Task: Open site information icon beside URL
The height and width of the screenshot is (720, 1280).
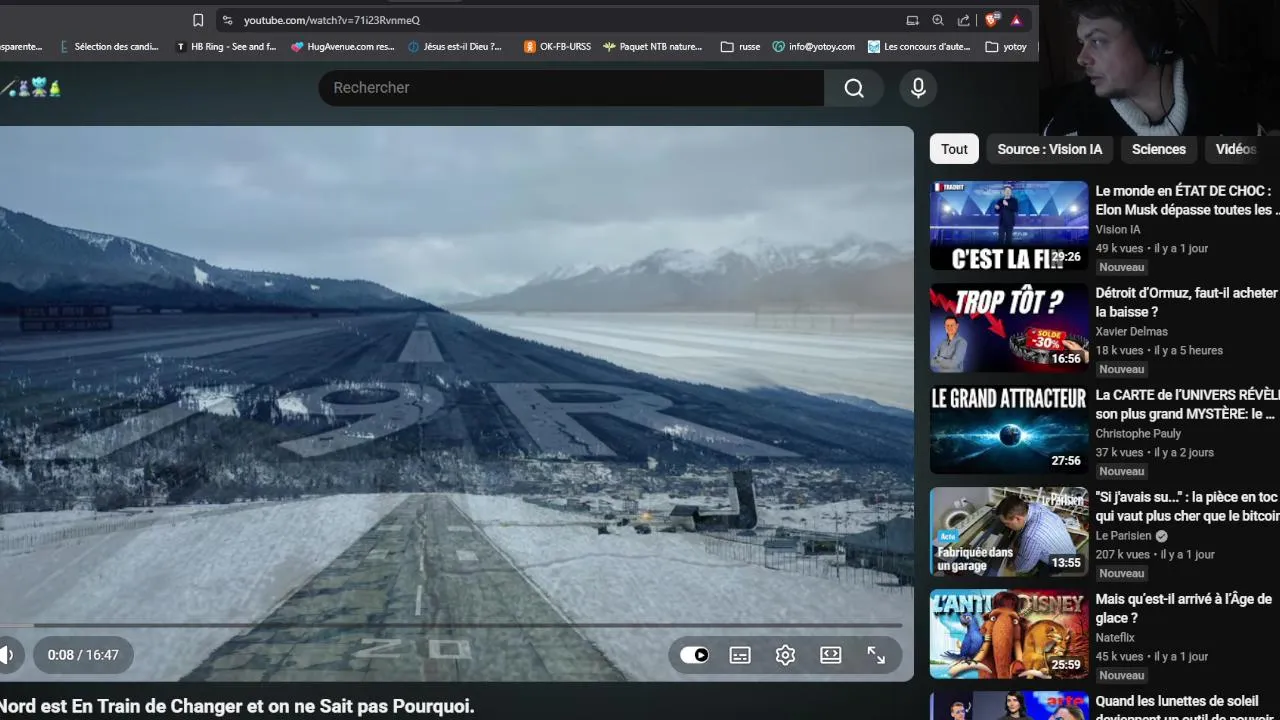Action: [x=227, y=20]
